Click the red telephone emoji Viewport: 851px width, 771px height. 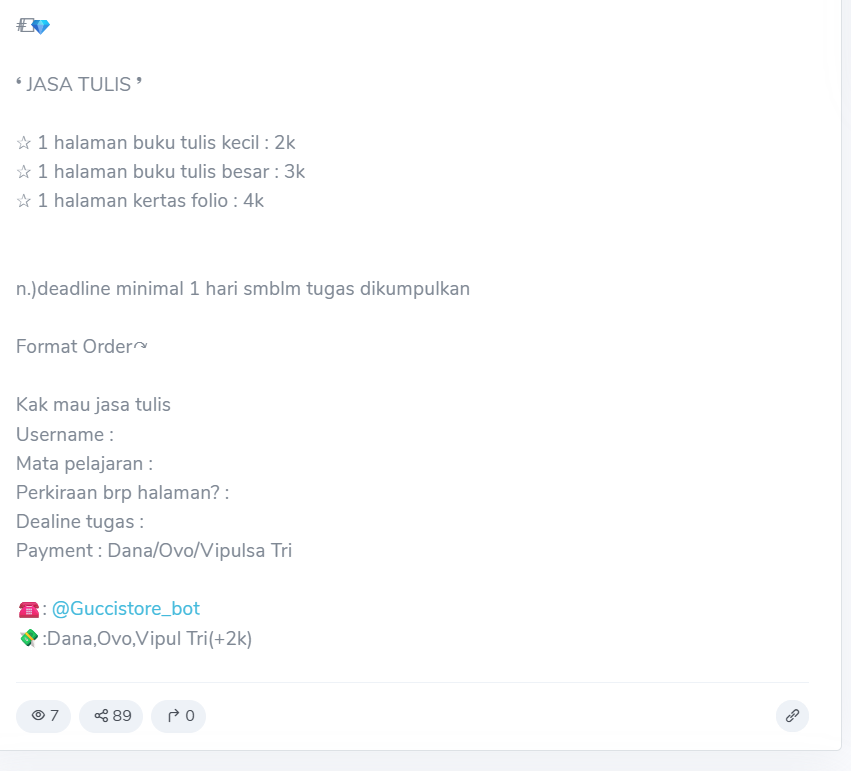28,609
